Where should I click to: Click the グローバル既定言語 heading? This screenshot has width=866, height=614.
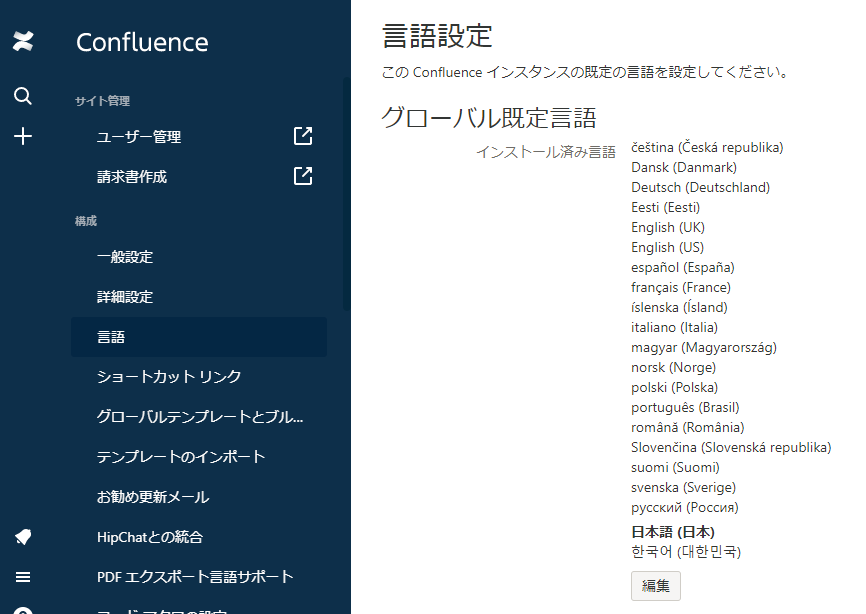click(489, 118)
